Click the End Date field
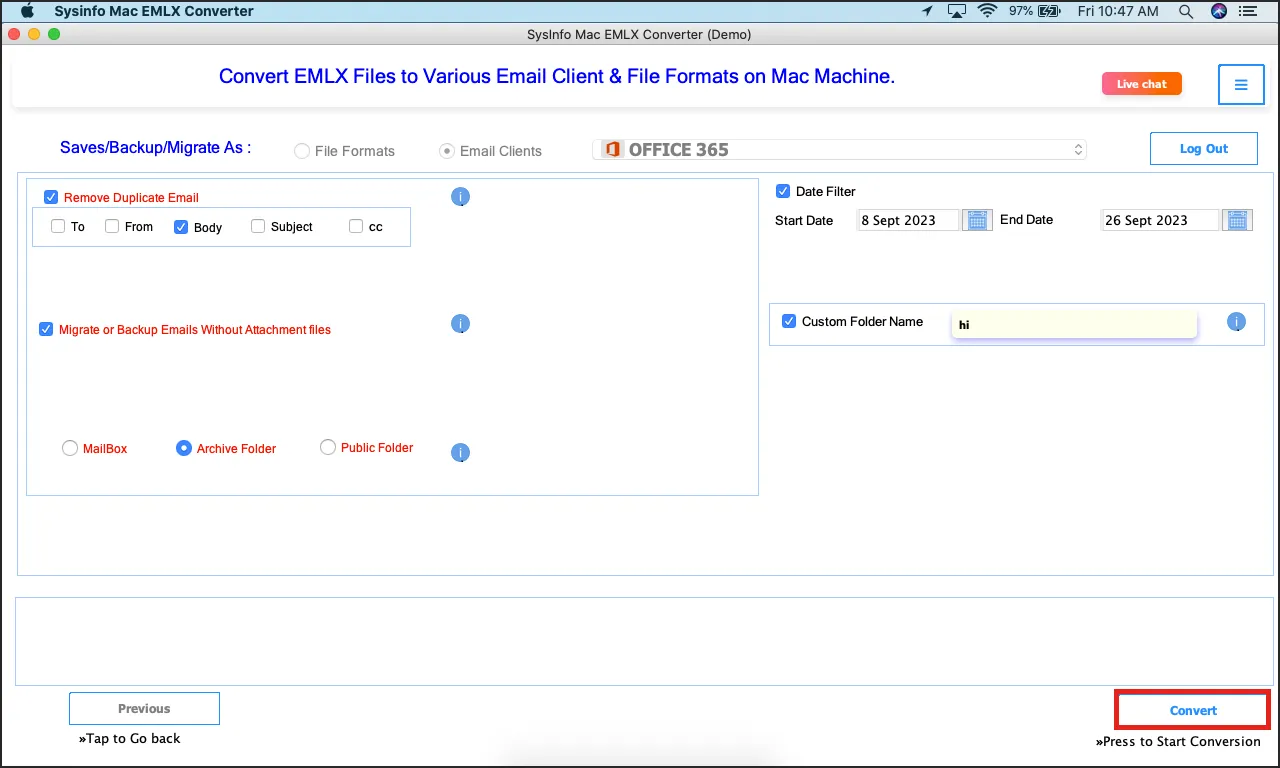The width and height of the screenshot is (1280, 768). [1160, 220]
